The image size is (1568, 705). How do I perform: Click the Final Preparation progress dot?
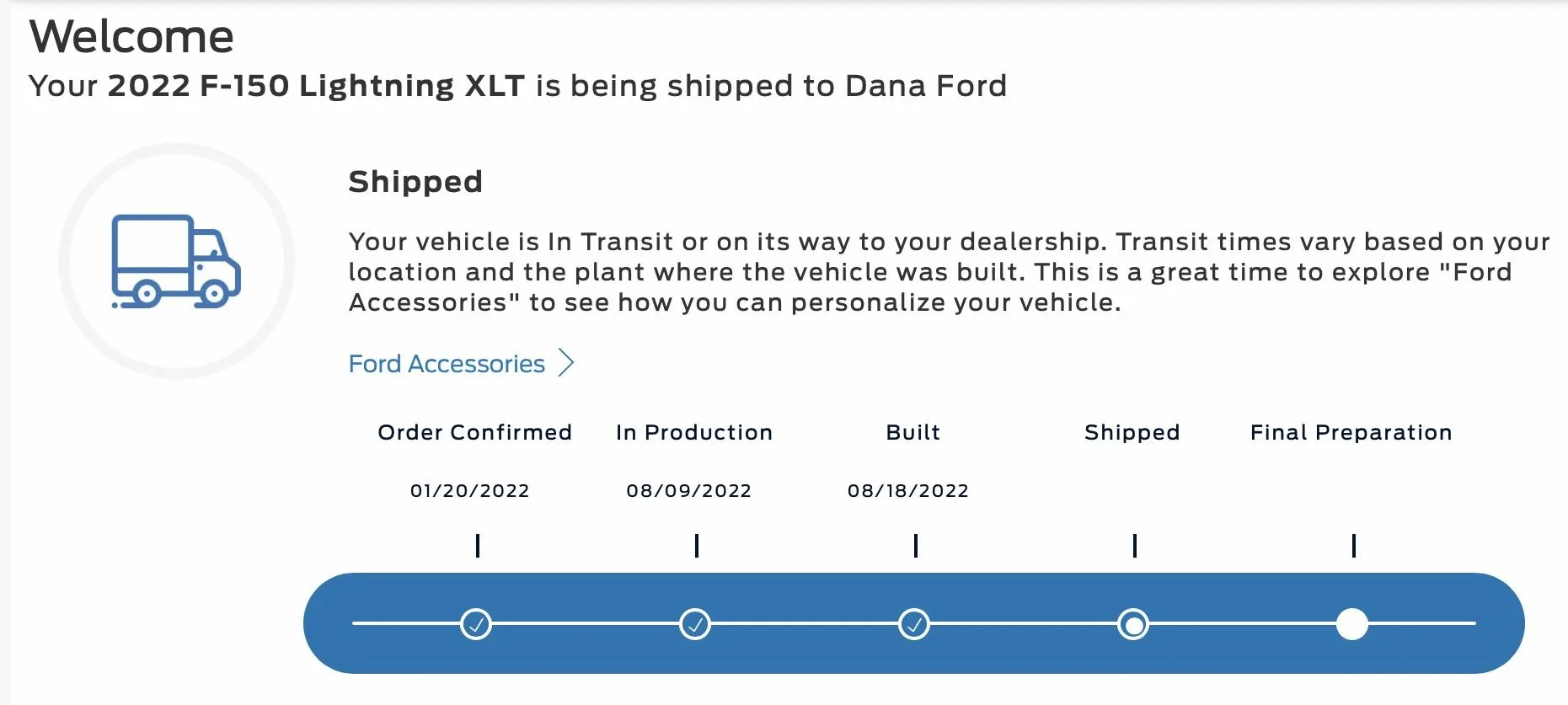tap(1352, 624)
